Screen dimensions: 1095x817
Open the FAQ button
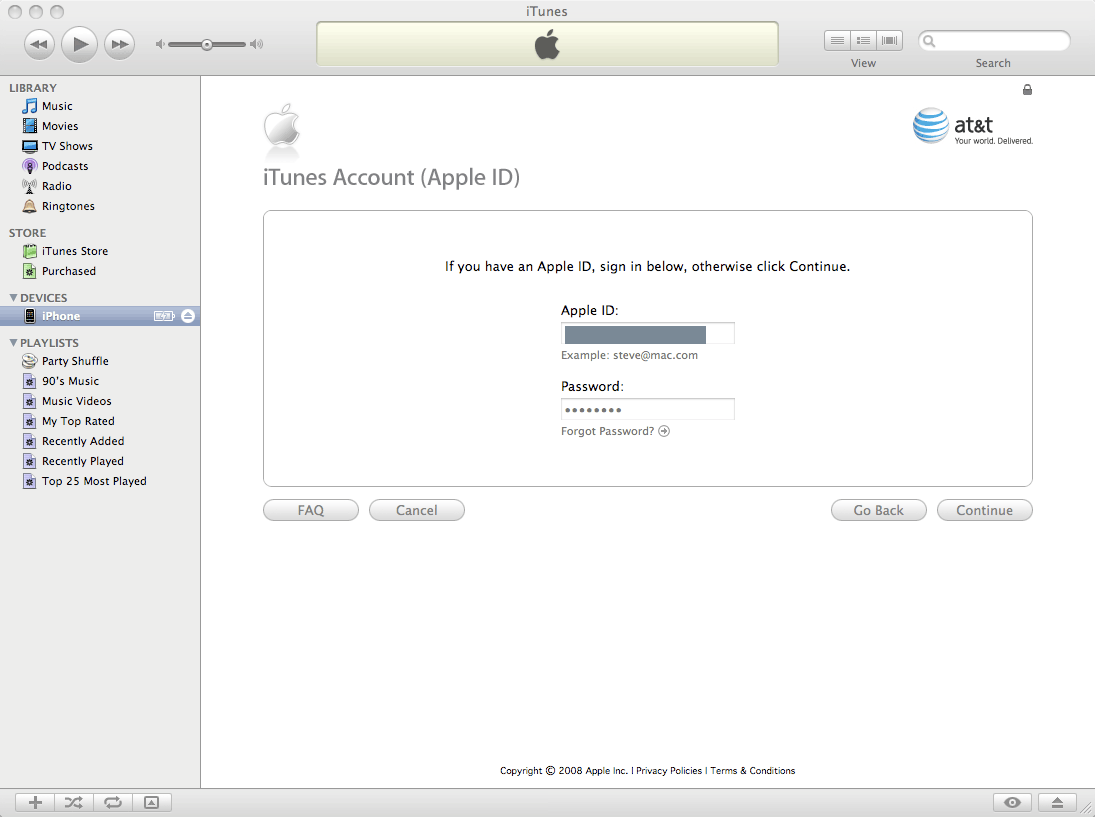tap(311, 510)
